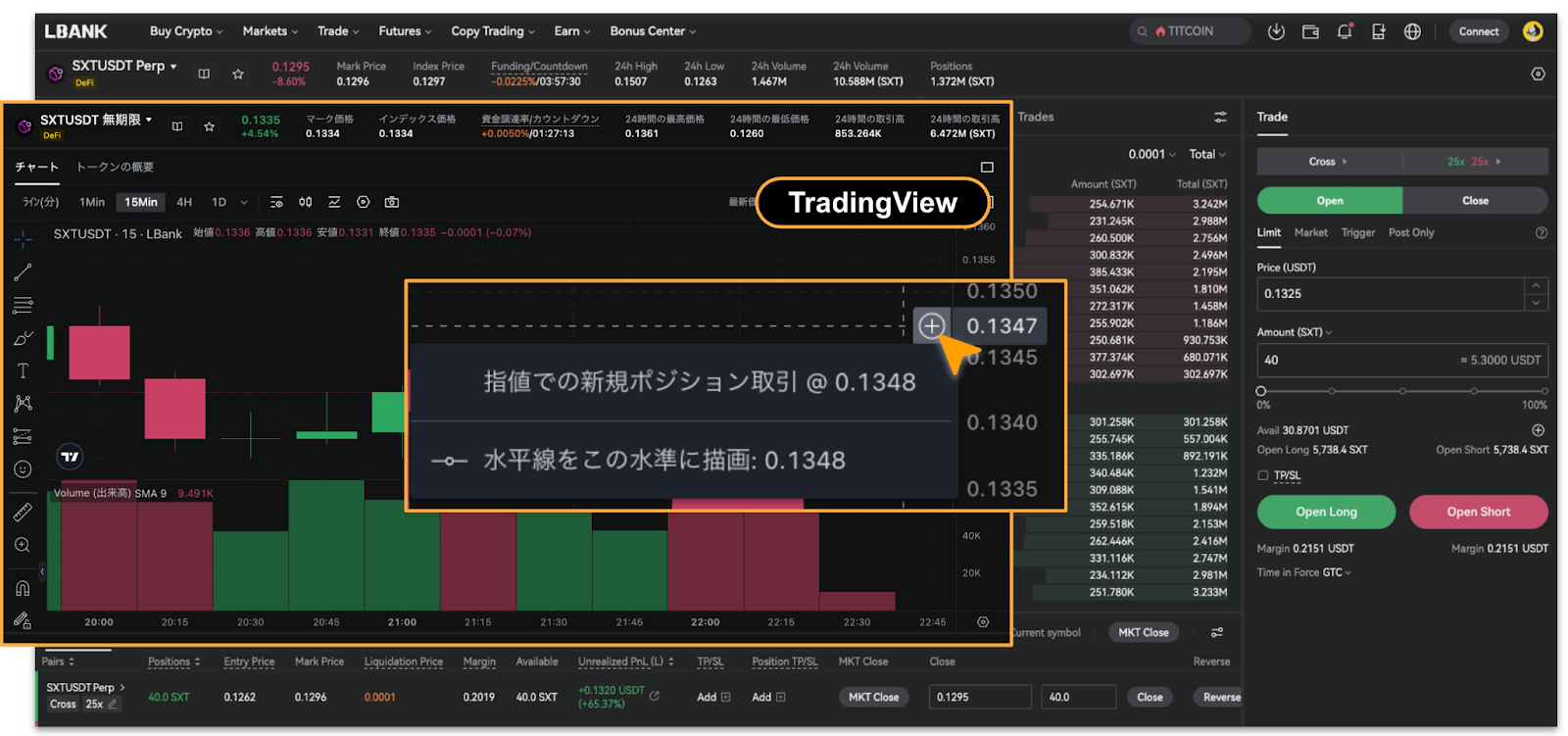1568x736 pixels.
Task: Favorite SXTUSDT Perp with the star icon
Action: [x=238, y=74]
